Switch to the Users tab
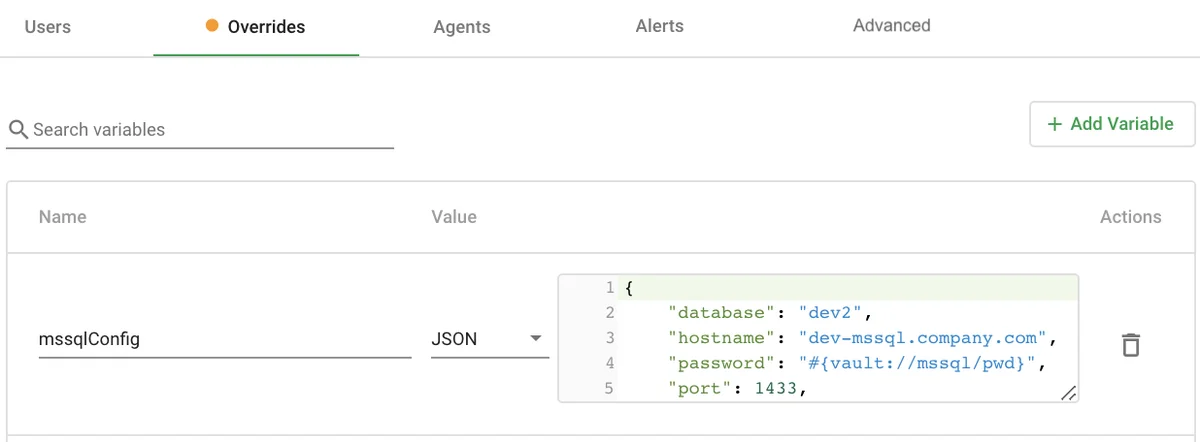The width and height of the screenshot is (1200, 442). (47, 27)
